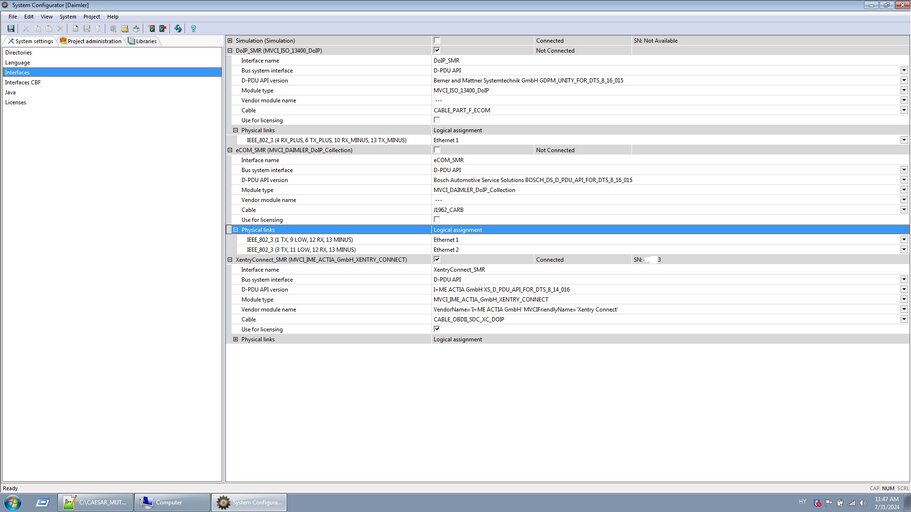Open the File menu
The image size is (911, 512).
point(13,17)
